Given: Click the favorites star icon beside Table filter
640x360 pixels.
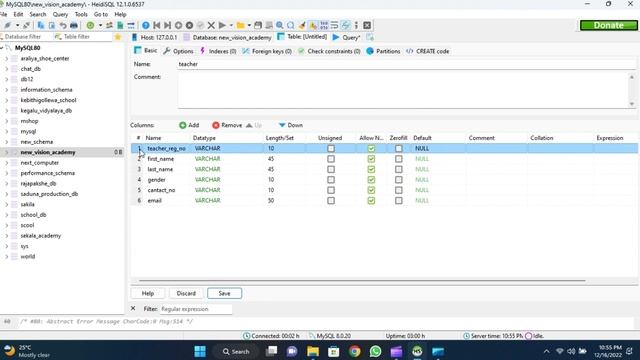Looking at the screenshot, I should pyautogui.click(x=118, y=37).
